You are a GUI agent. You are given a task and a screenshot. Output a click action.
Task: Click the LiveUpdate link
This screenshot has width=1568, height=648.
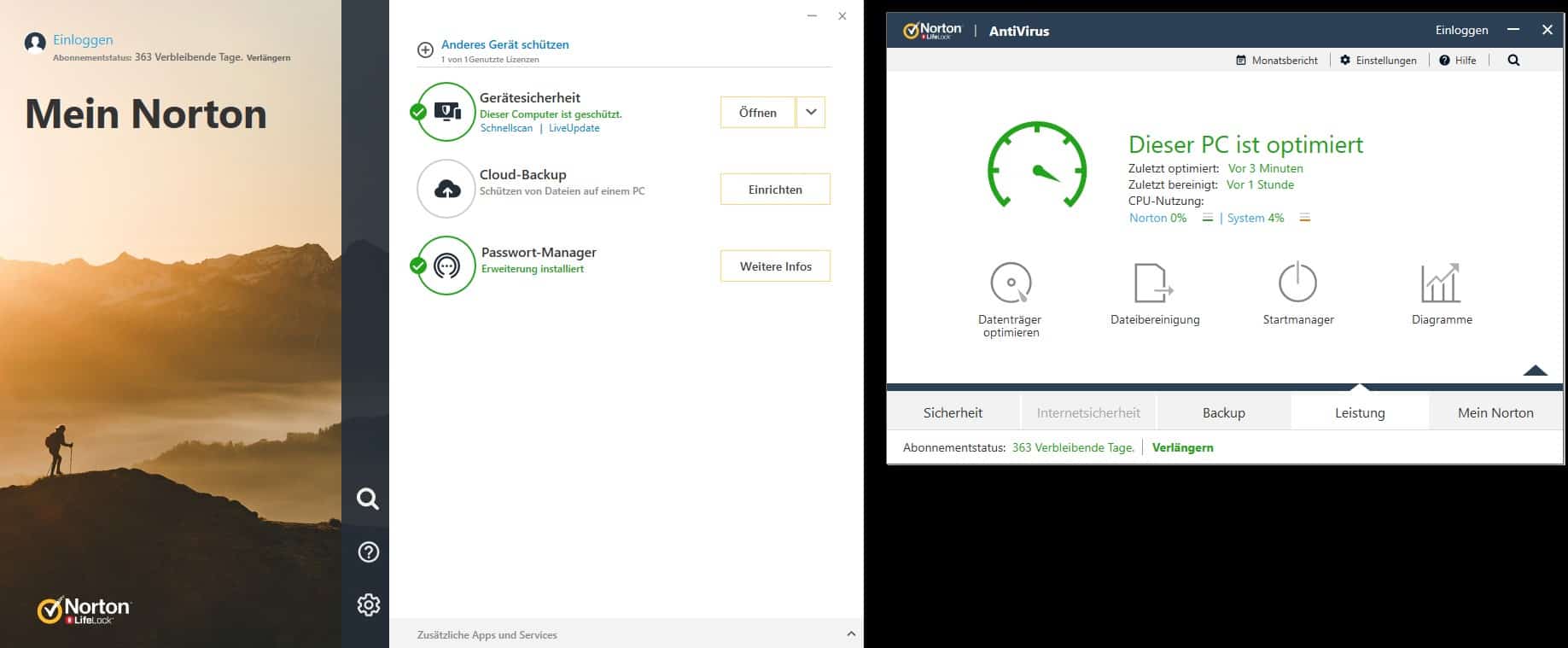click(x=574, y=128)
